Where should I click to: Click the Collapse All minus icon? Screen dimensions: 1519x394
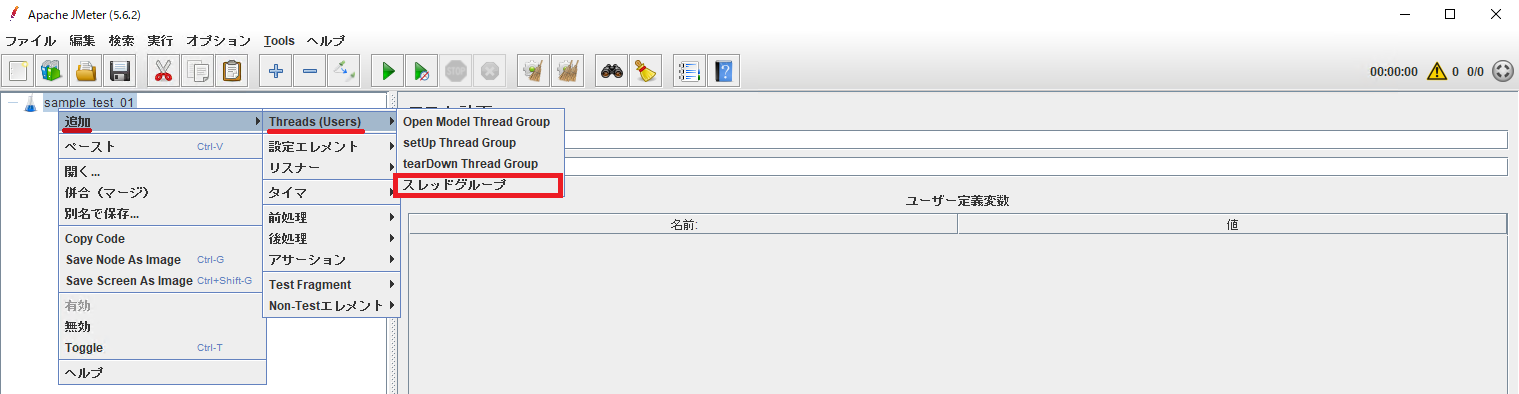[310, 71]
